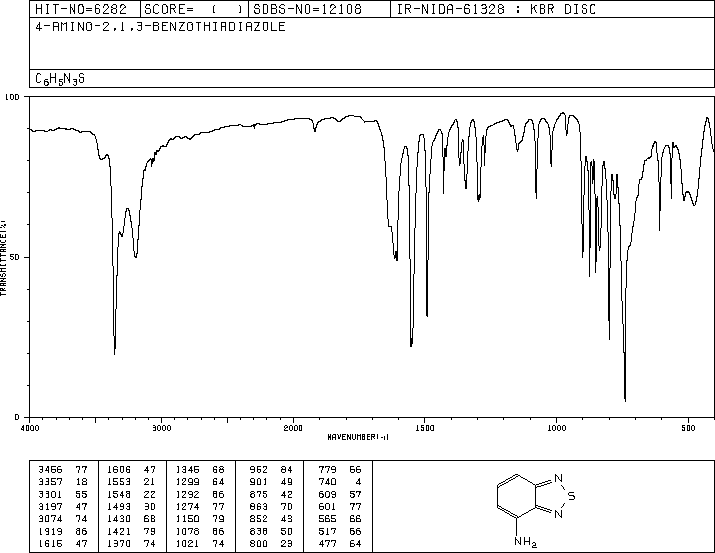Click the NH2 group label in structure

(x=525, y=542)
